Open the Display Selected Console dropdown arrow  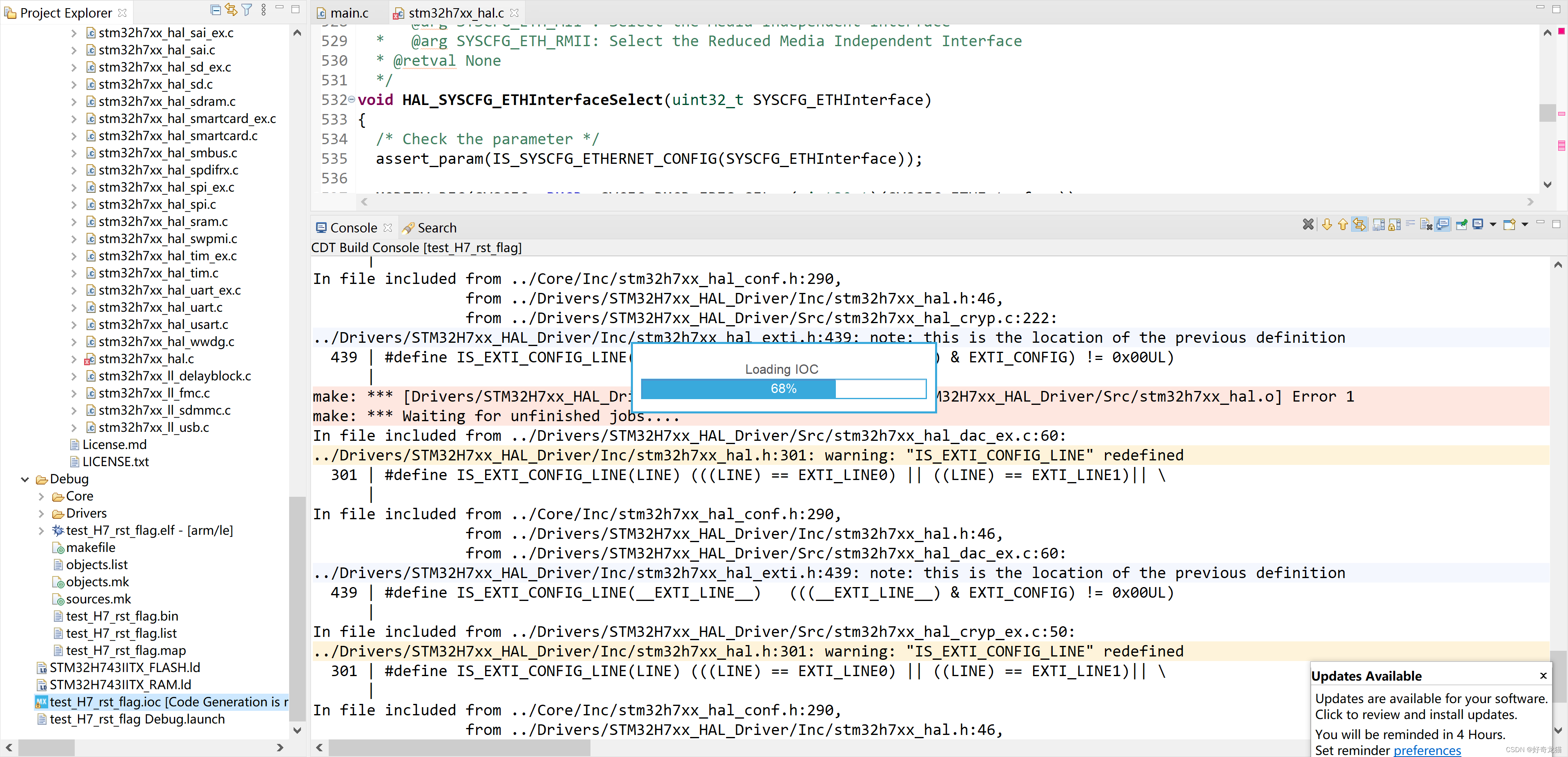point(1492,225)
